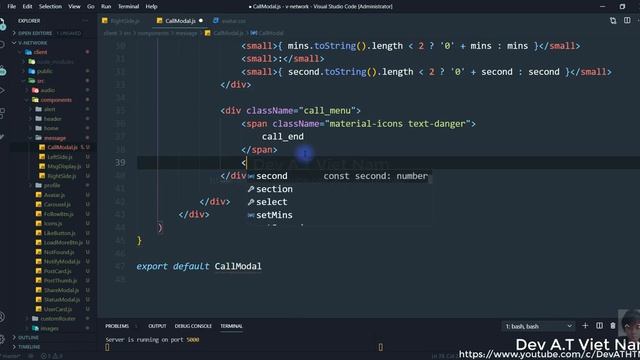
Task: Switch to the CSS file editor tab
Action: pyautogui.click(x=229, y=21)
